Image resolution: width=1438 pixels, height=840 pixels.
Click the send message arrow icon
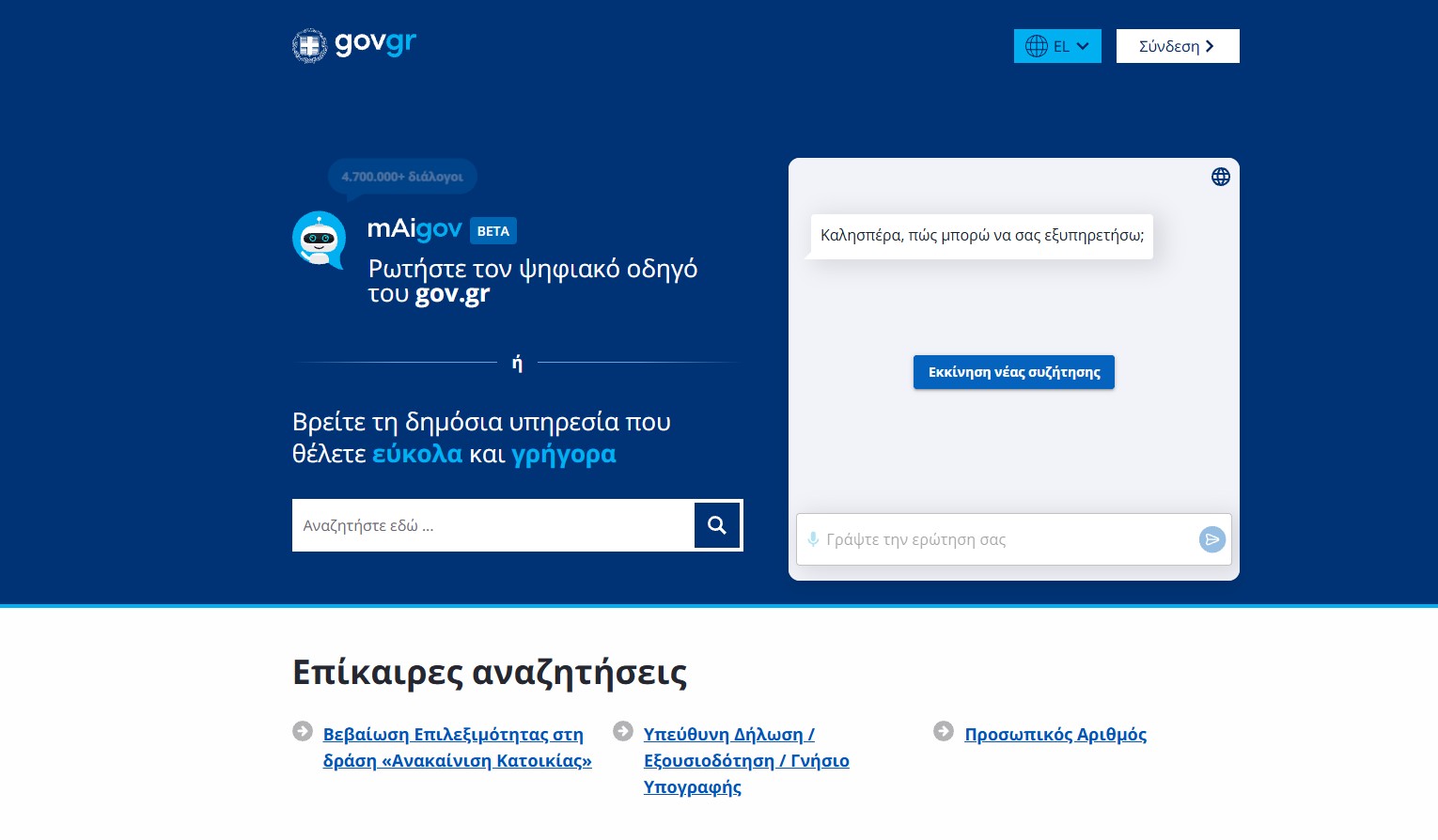tap(1212, 539)
